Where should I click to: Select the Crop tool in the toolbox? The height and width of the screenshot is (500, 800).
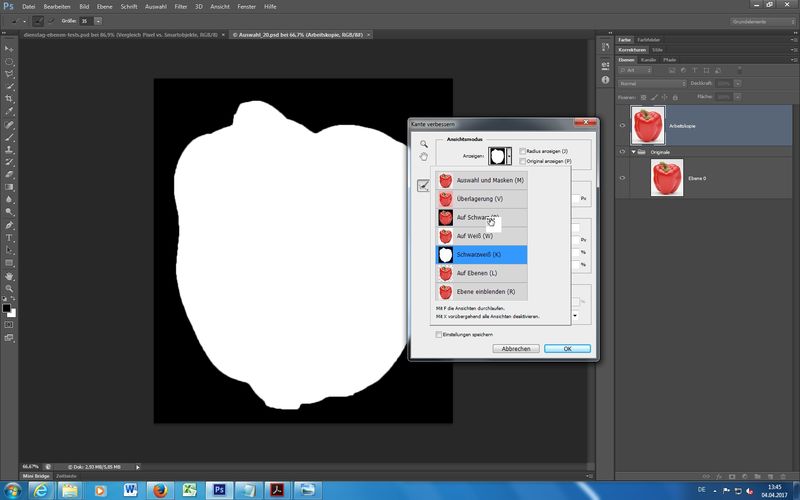click(10, 100)
